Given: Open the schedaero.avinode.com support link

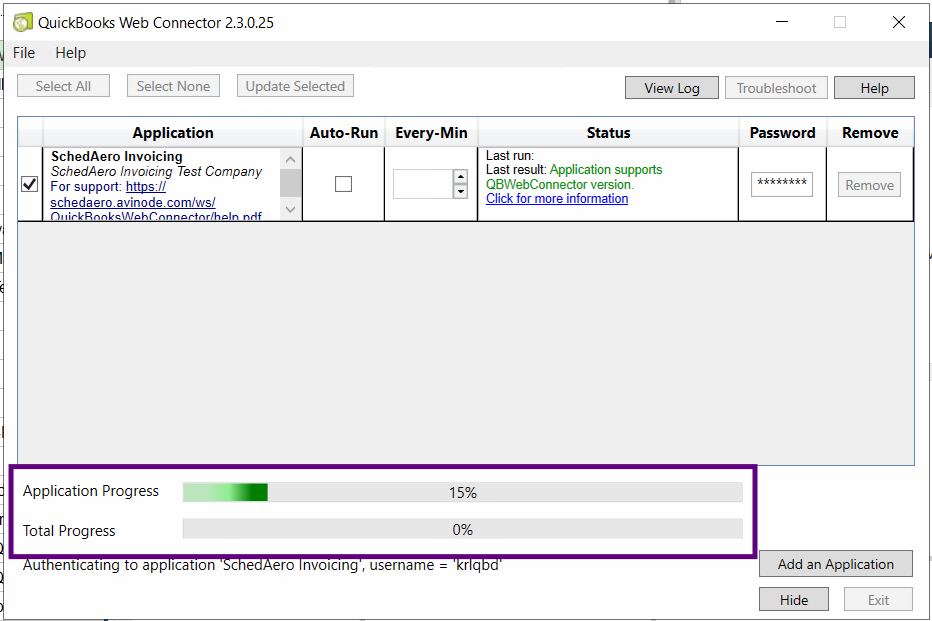Looking at the screenshot, I should coord(133,202).
